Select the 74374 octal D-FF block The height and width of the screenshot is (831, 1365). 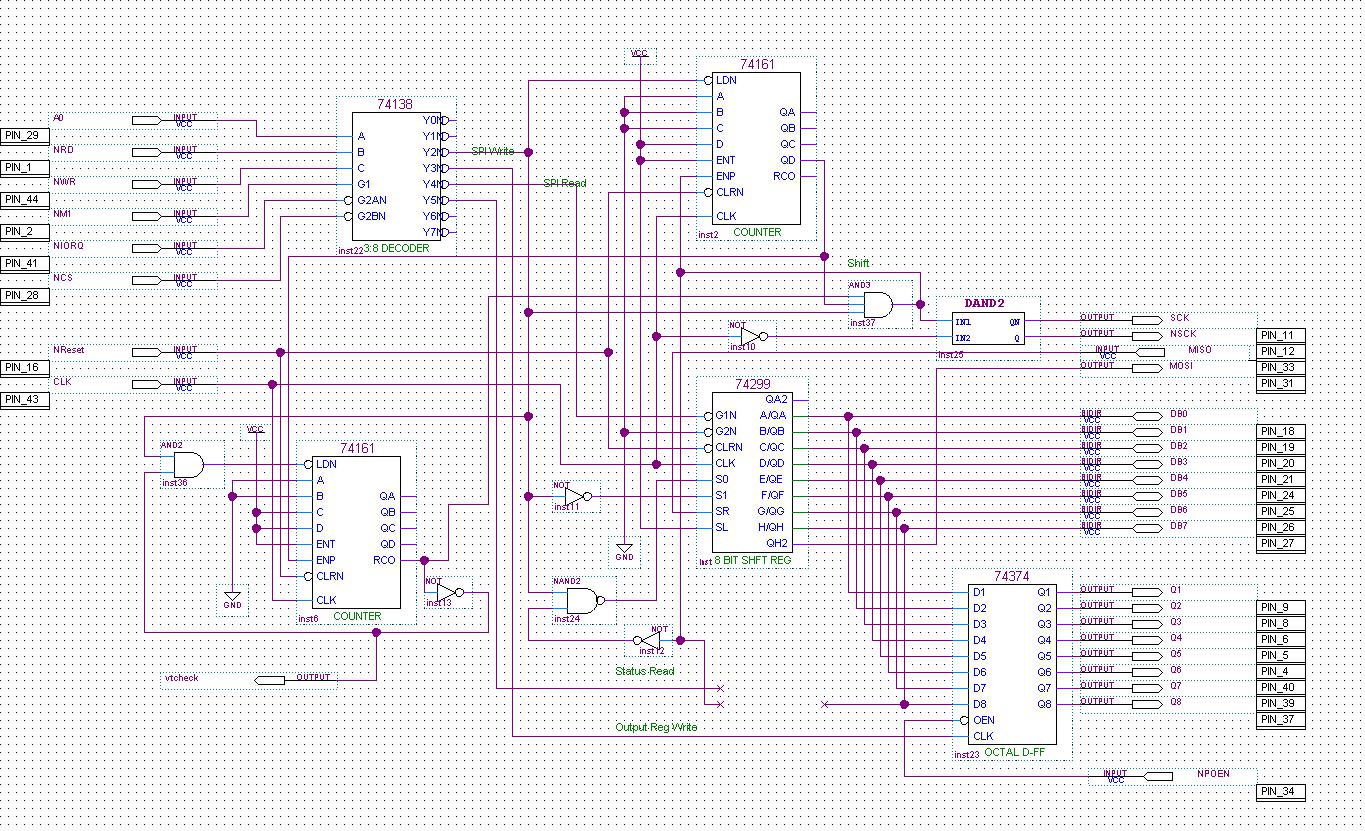pyautogui.click(x=1012, y=664)
